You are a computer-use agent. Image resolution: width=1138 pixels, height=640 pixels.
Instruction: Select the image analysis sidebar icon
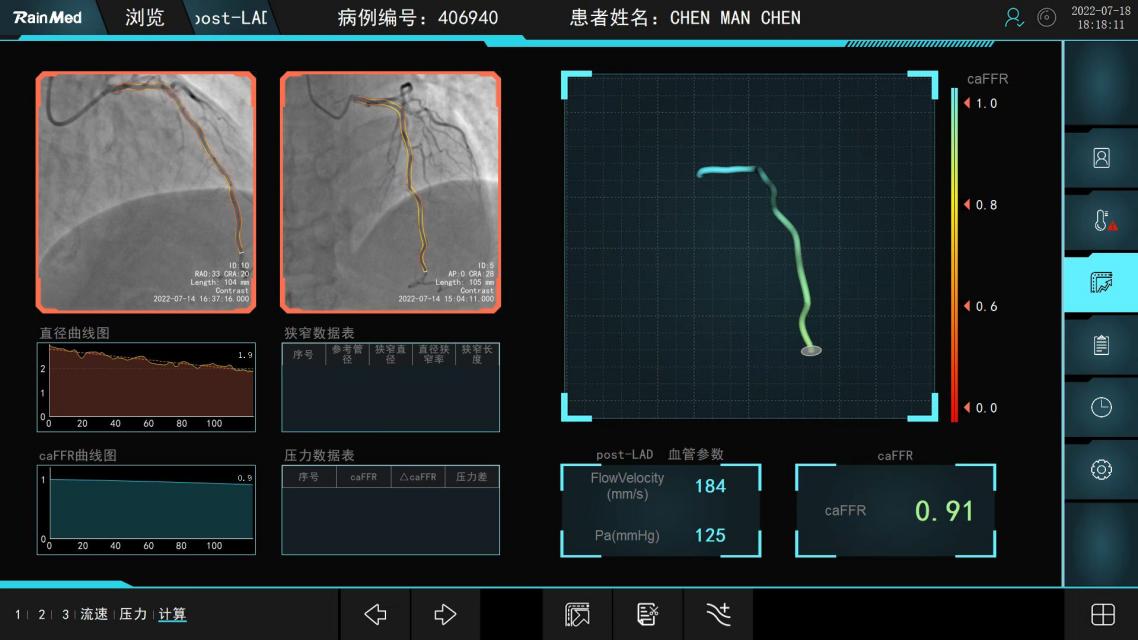(1101, 283)
